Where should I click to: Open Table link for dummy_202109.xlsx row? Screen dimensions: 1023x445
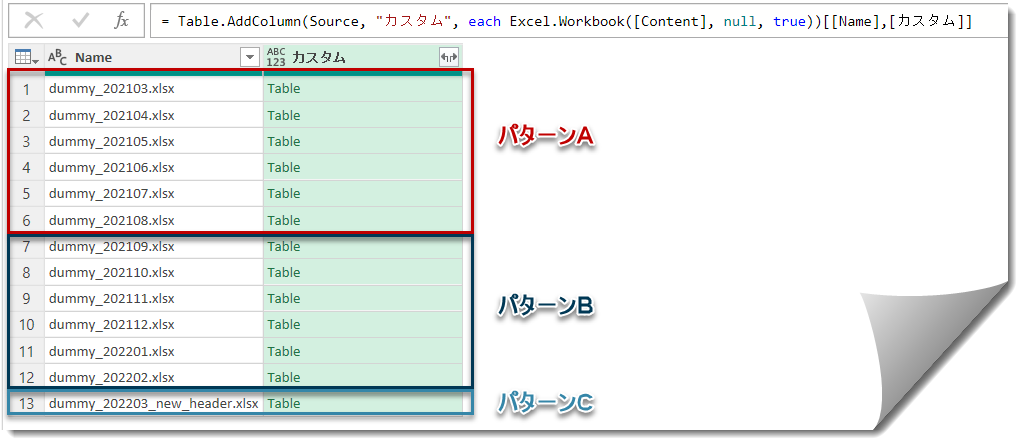[x=284, y=247]
